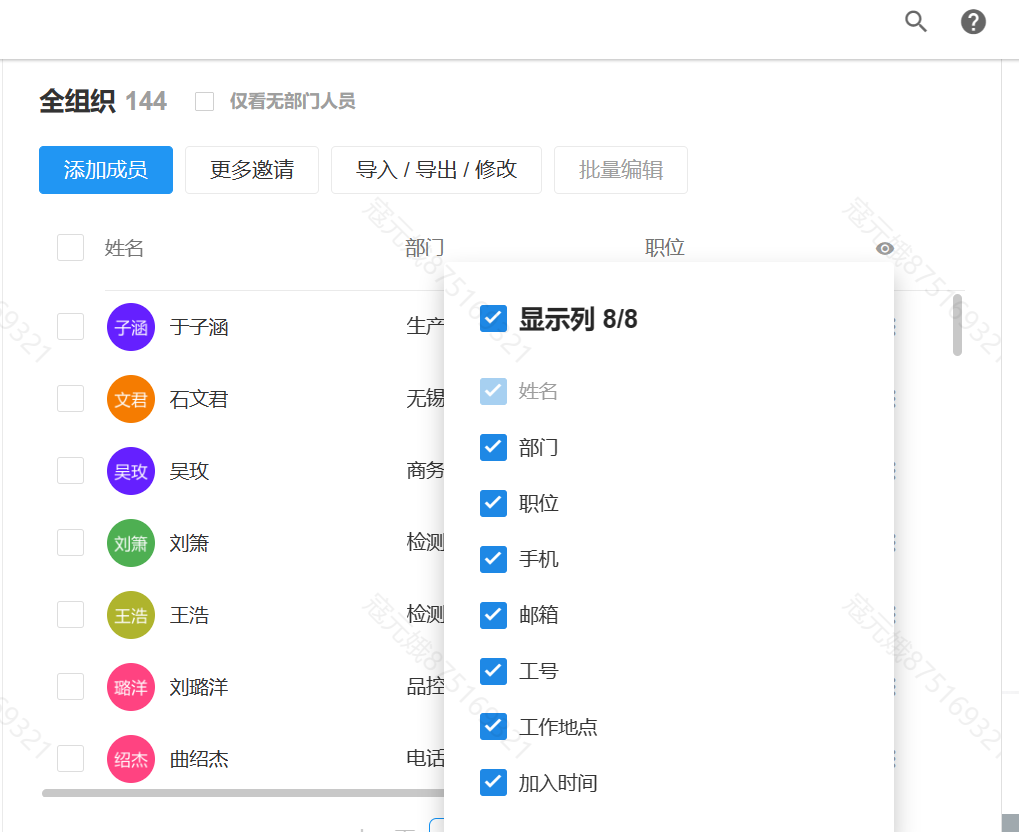Click the 添加成员 button
The image size is (1019, 832).
tap(106, 170)
